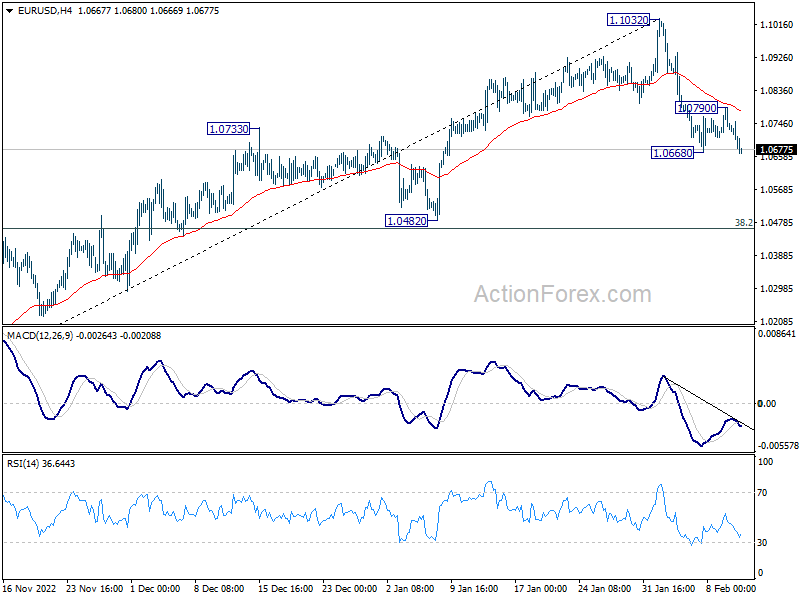
Task: Select the 1.06680 price label
Action: pyautogui.click(x=673, y=153)
